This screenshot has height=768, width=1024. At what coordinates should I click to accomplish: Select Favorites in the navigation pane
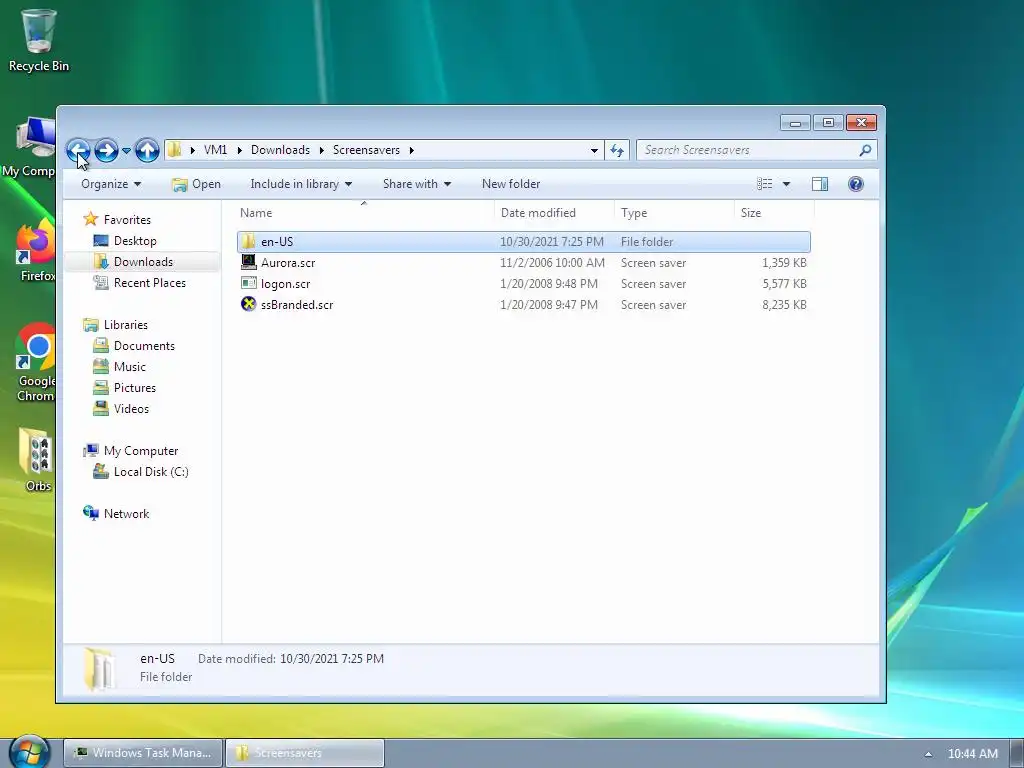(x=127, y=220)
